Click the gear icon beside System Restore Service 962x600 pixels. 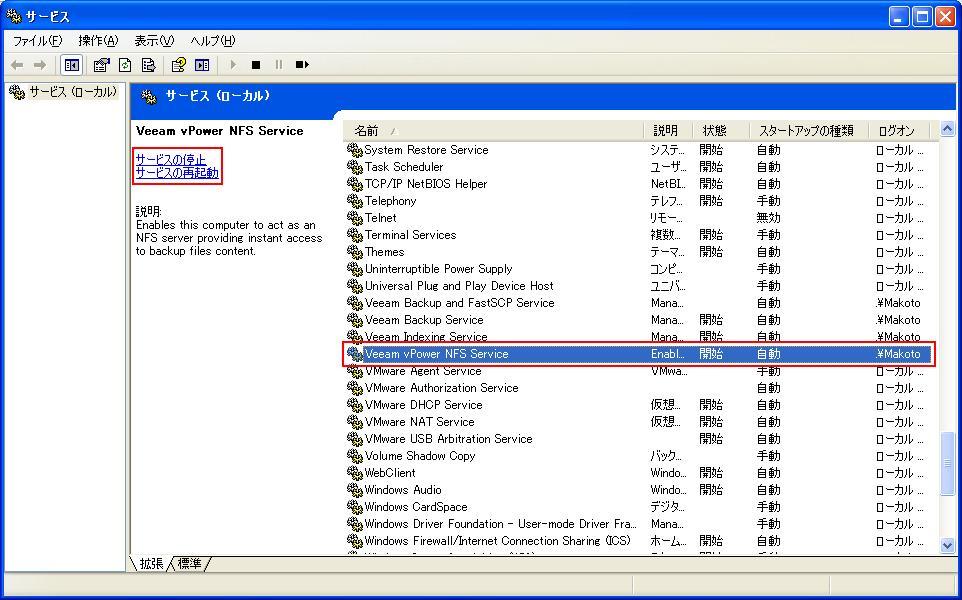tap(355, 150)
